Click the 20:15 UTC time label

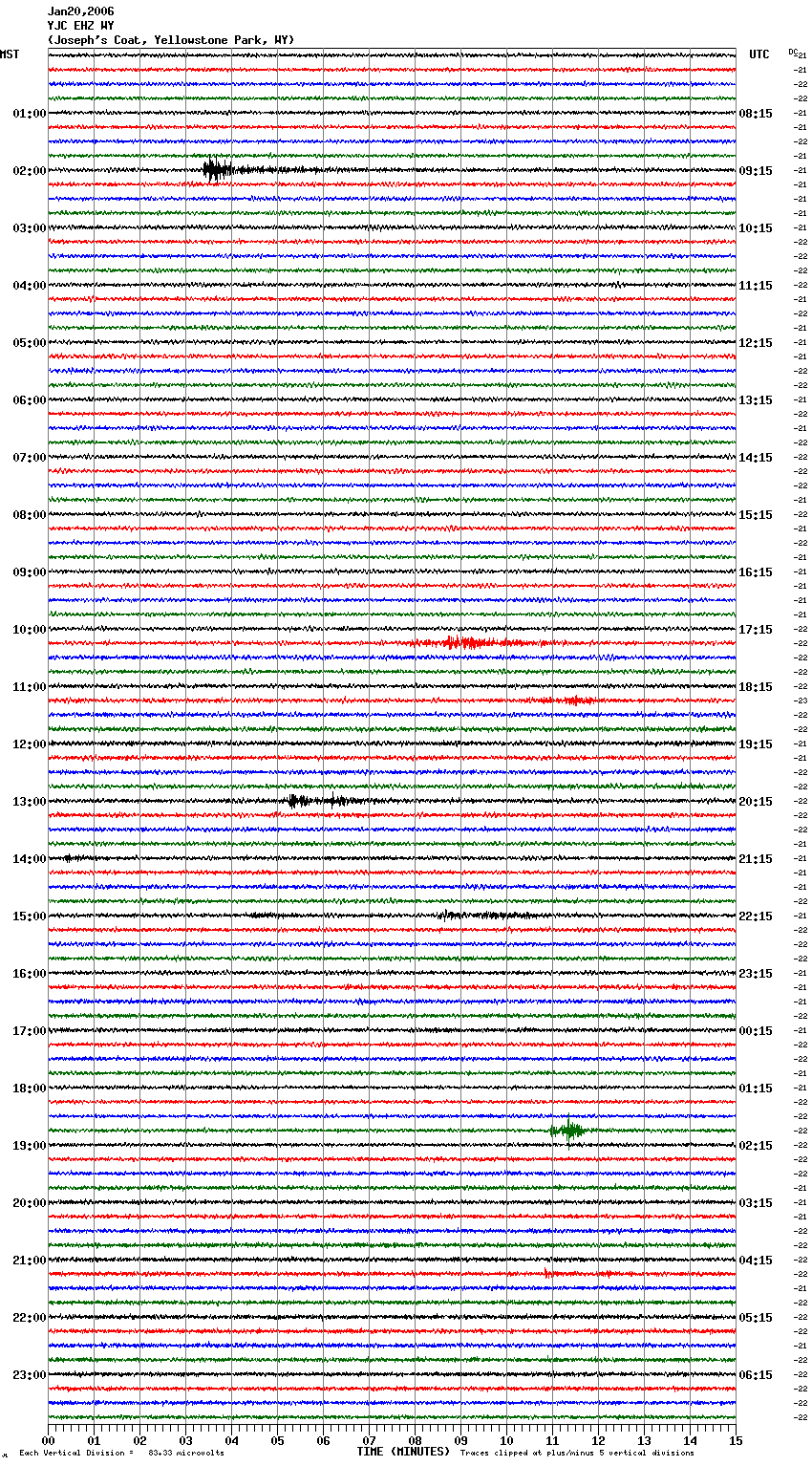coord(756,802)
